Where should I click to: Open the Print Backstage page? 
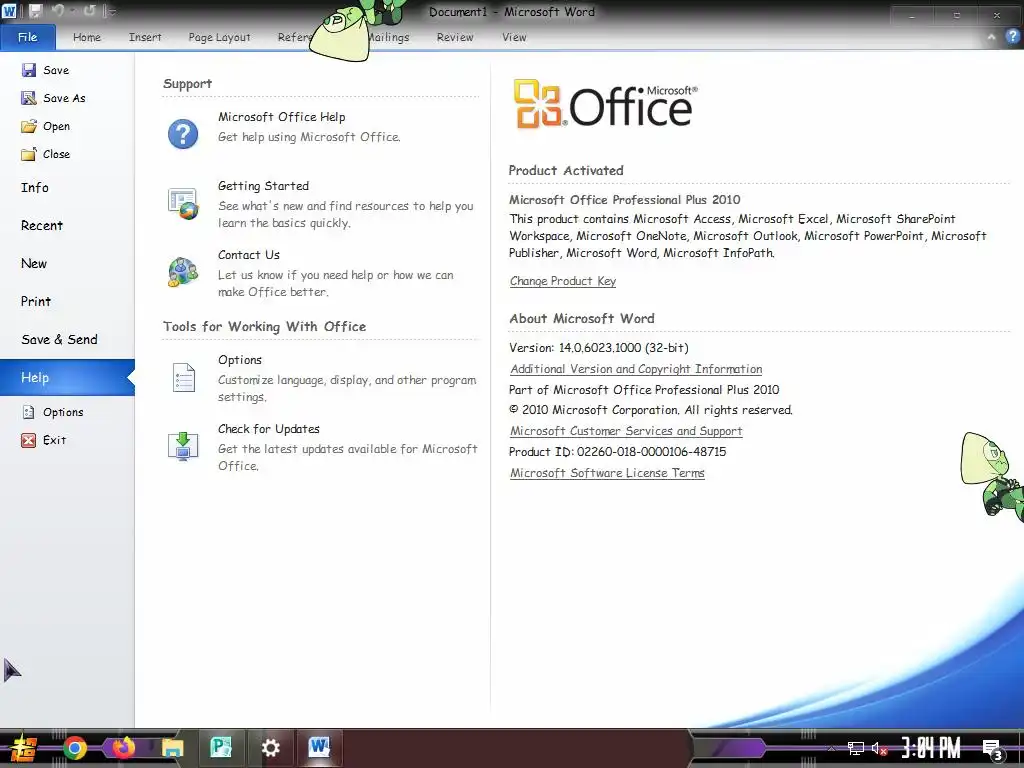[x=35, y=302]
